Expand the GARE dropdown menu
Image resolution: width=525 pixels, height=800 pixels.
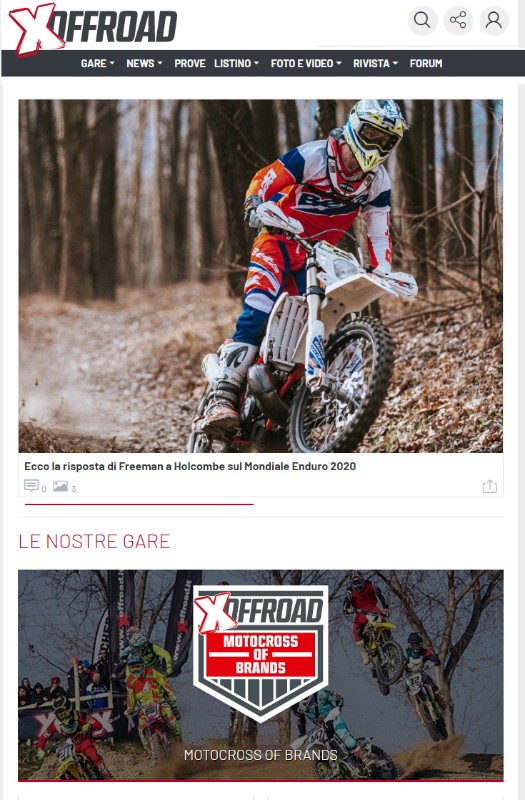coord(97,63)
